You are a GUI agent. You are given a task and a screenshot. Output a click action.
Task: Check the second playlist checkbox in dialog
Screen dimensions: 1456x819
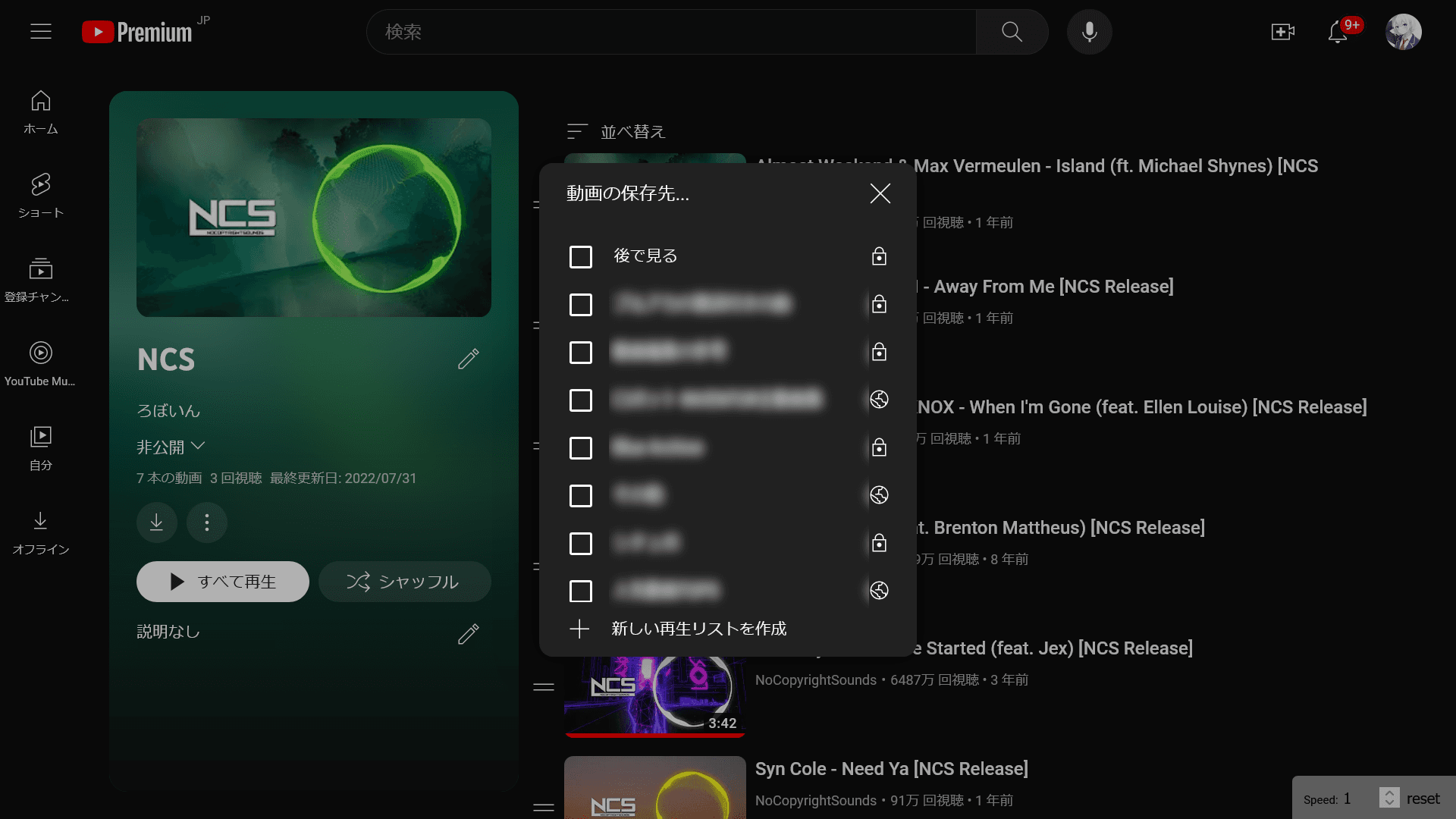tap(581, 305)
